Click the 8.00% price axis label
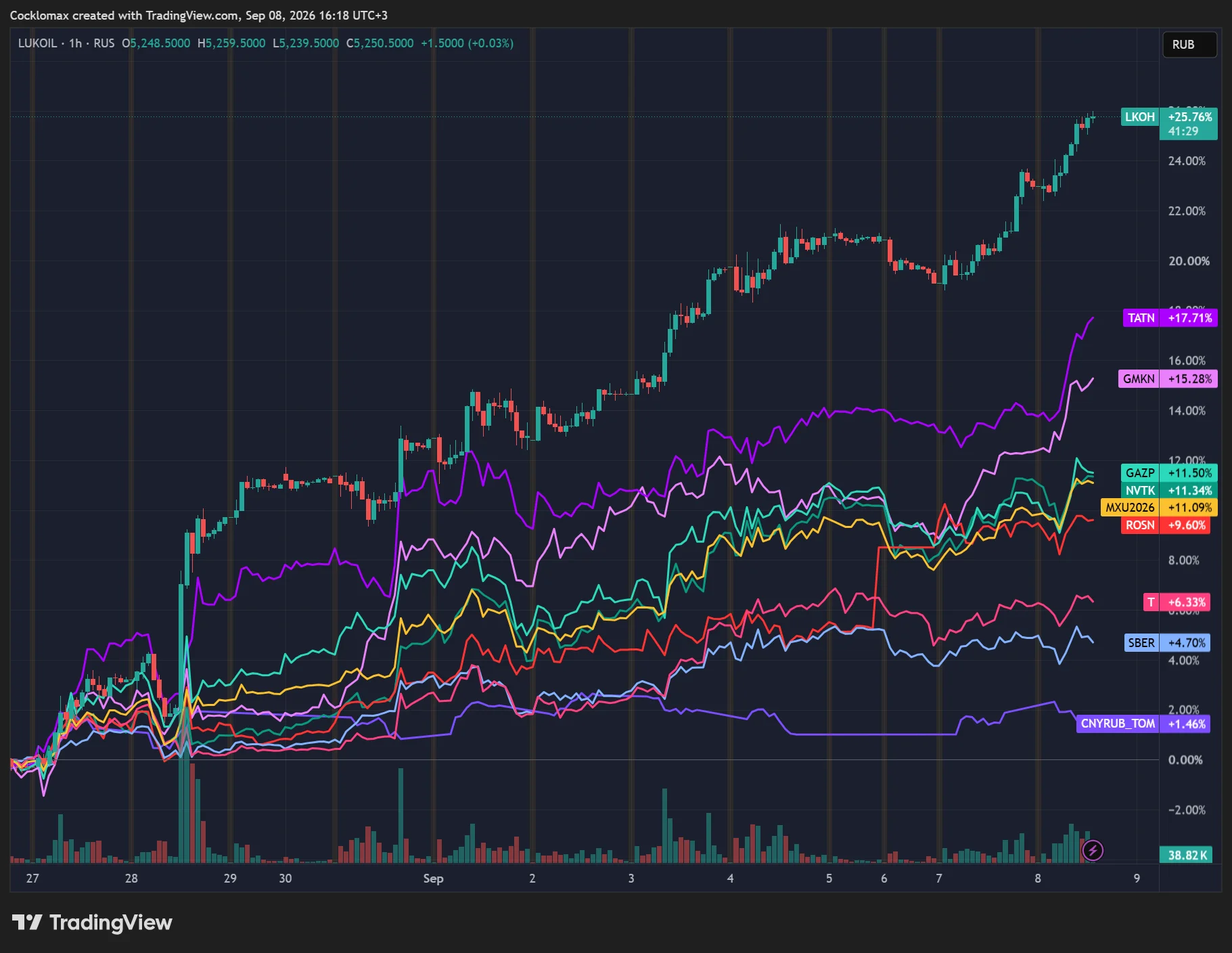This screenshot has width=1232, height=953. tap(1184, 560)
